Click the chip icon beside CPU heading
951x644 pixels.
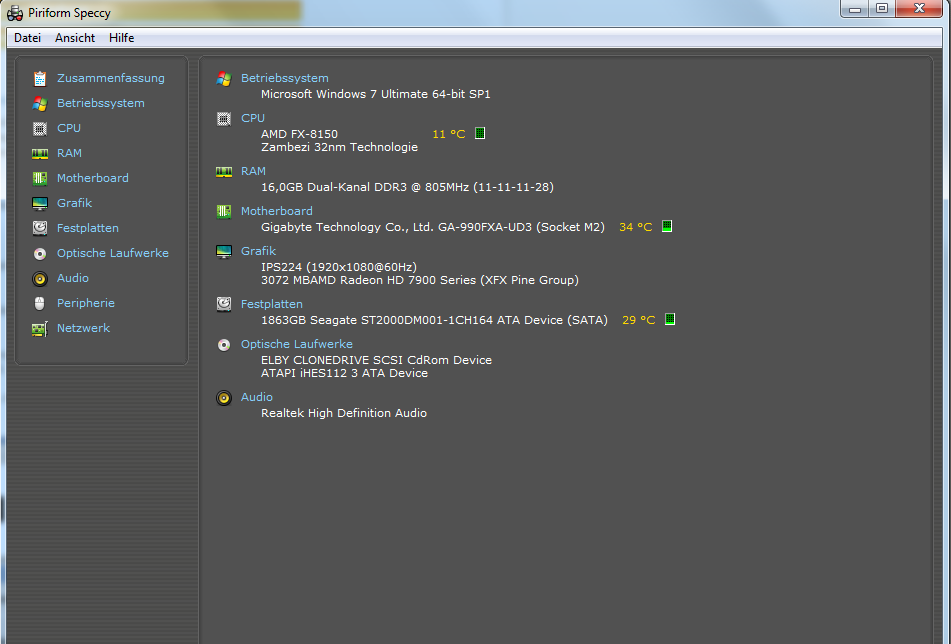tap(224, 118)
